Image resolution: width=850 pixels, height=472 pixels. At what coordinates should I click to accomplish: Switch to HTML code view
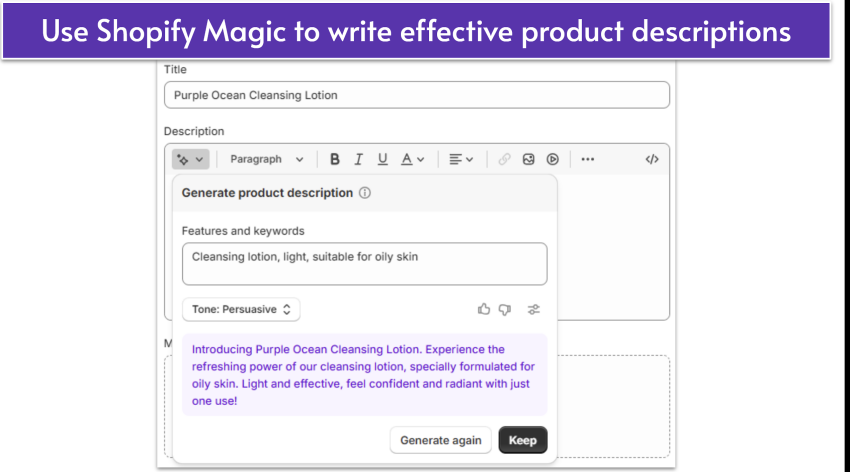[x=652, y=159]
